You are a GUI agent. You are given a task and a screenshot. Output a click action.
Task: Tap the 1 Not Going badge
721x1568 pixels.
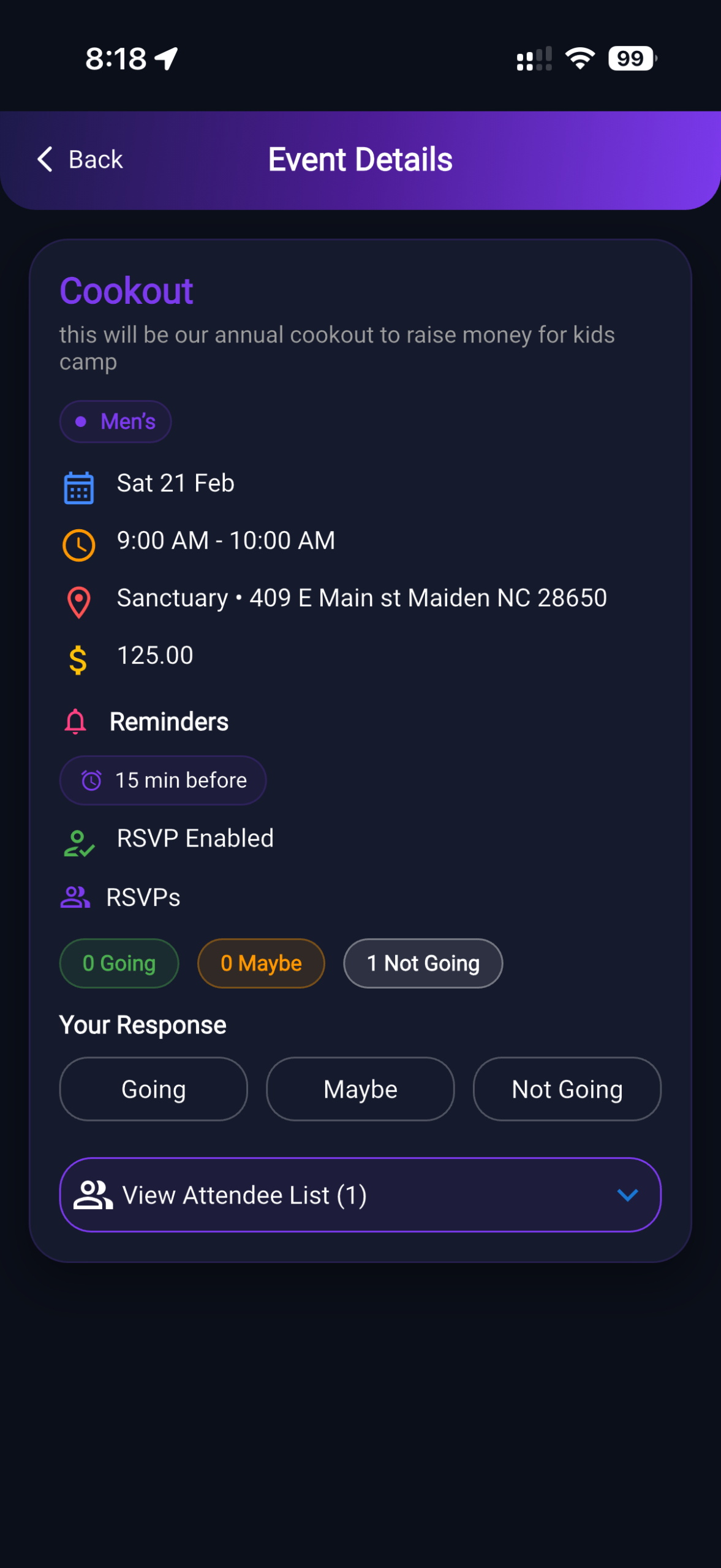click(x=423, y=963)
